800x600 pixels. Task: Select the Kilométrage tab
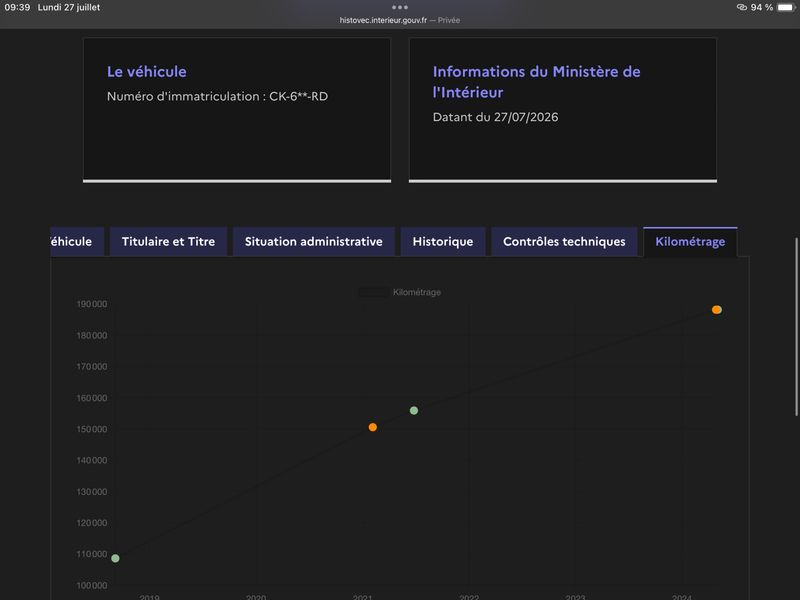point(690,242)
